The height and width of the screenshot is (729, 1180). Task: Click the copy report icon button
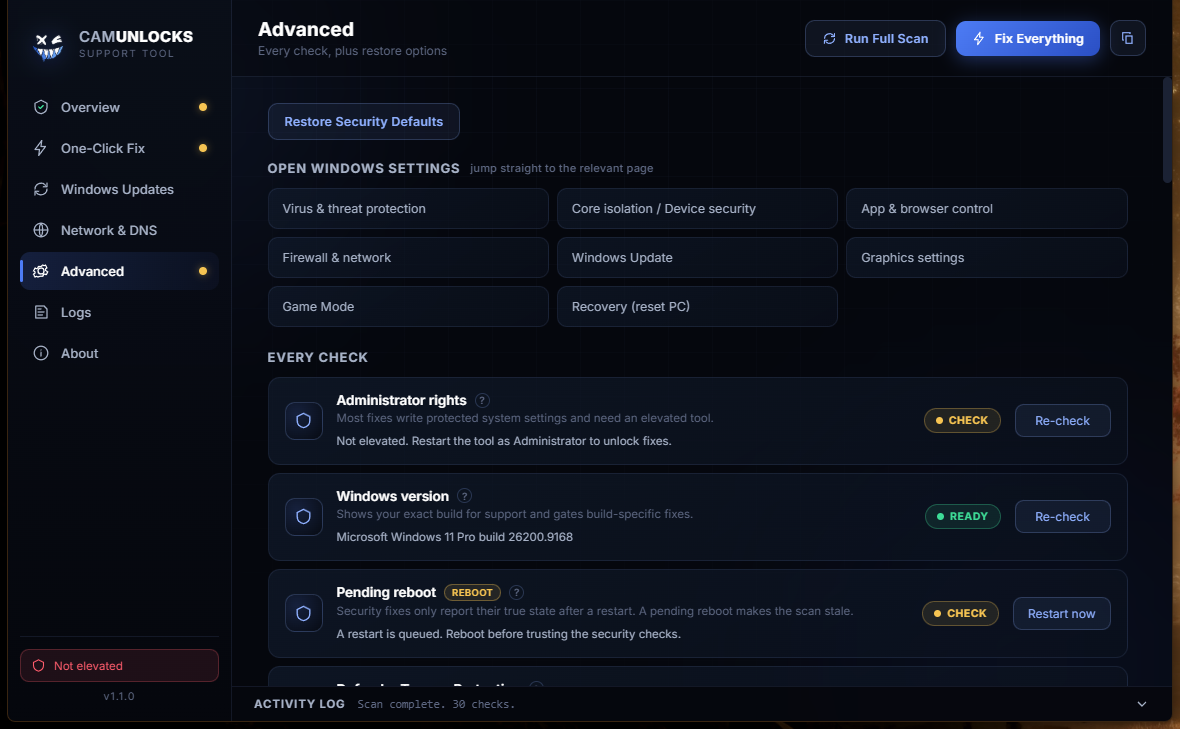click(x=1127, y=38)
